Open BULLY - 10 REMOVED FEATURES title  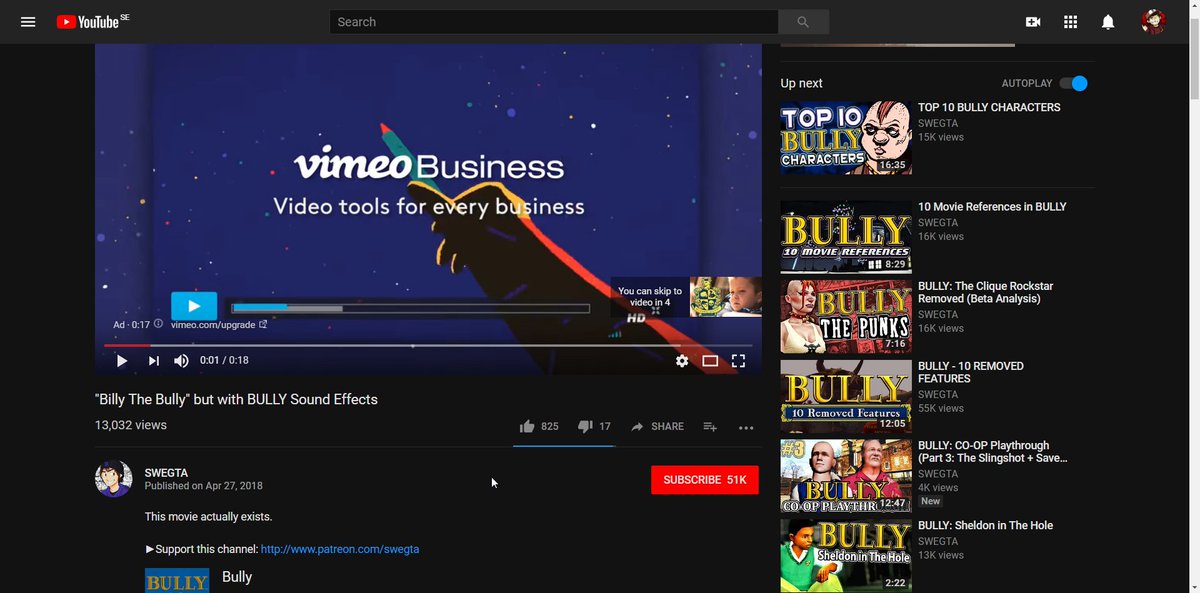(971, 372)
